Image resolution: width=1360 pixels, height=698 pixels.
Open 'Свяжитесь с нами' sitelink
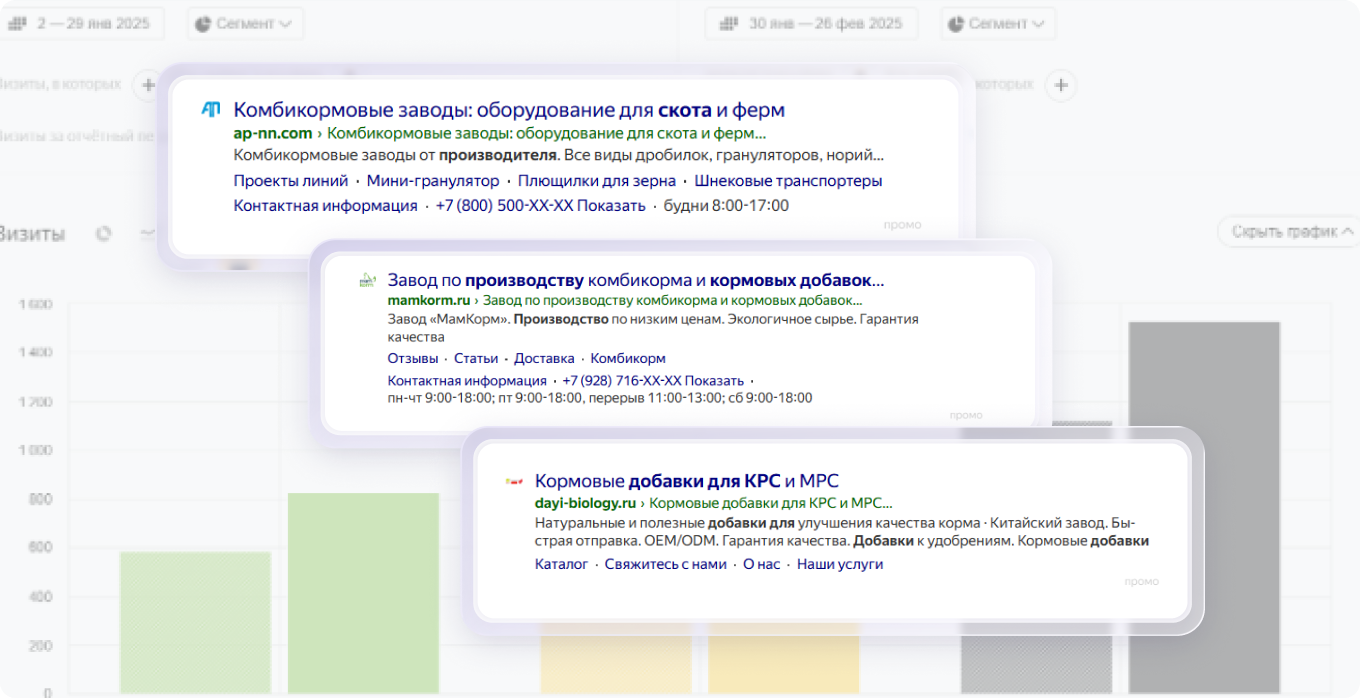(x=665, y=564)
